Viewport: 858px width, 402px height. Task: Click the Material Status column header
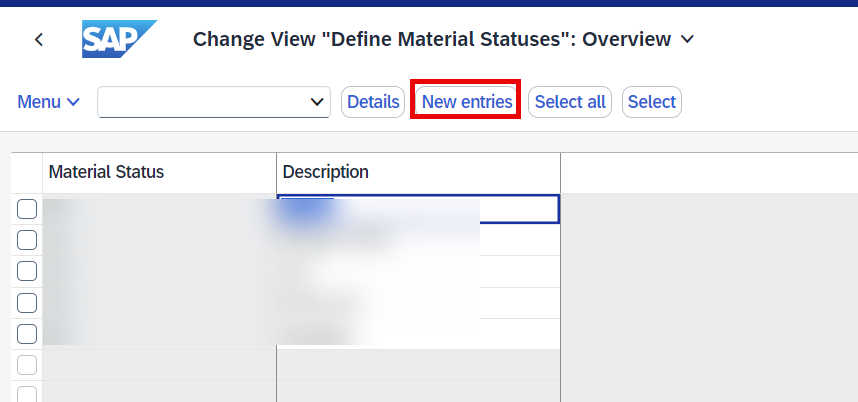(160, 172)
